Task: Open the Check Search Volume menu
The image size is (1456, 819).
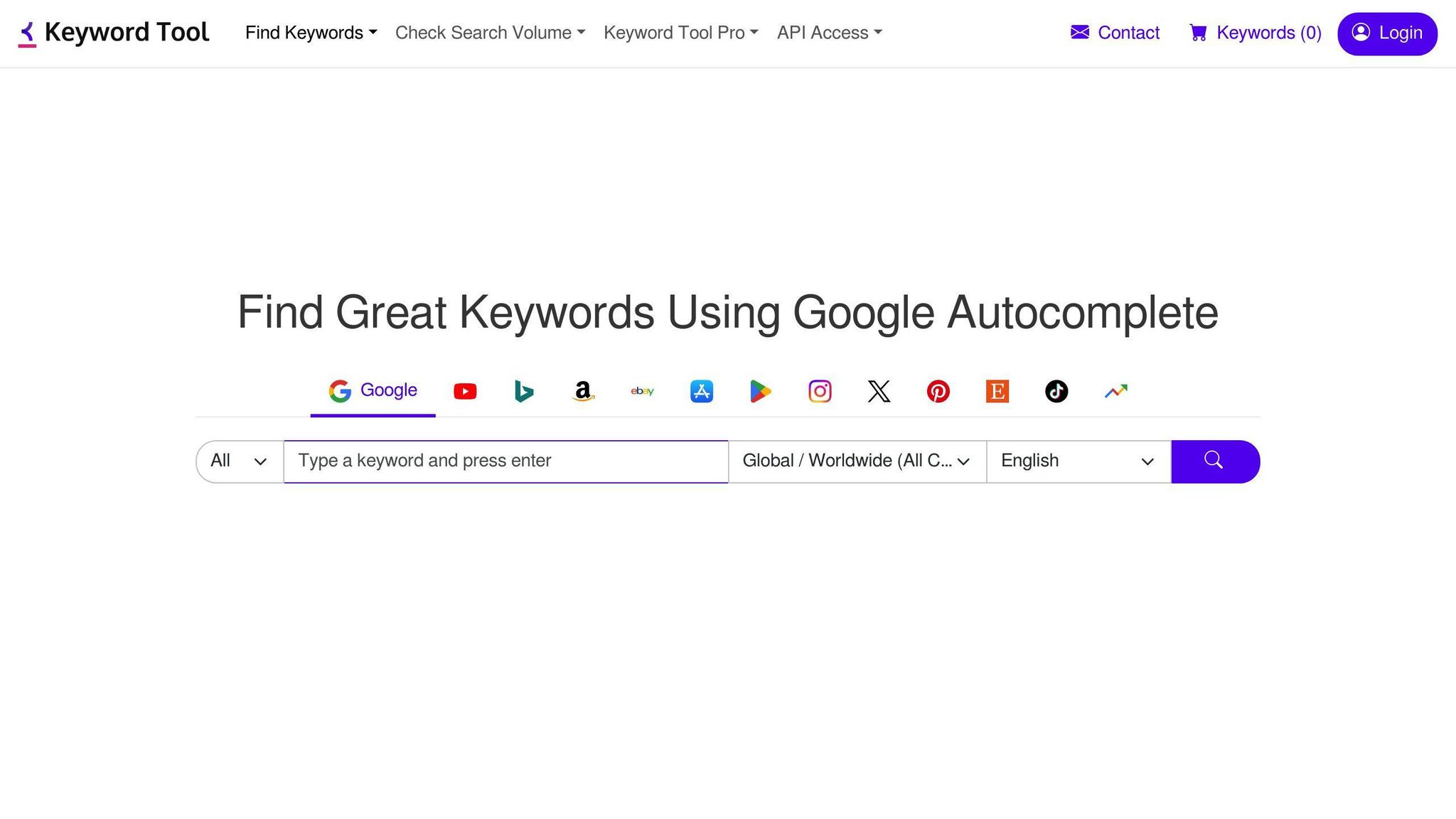Action: (x=490, y=33)
